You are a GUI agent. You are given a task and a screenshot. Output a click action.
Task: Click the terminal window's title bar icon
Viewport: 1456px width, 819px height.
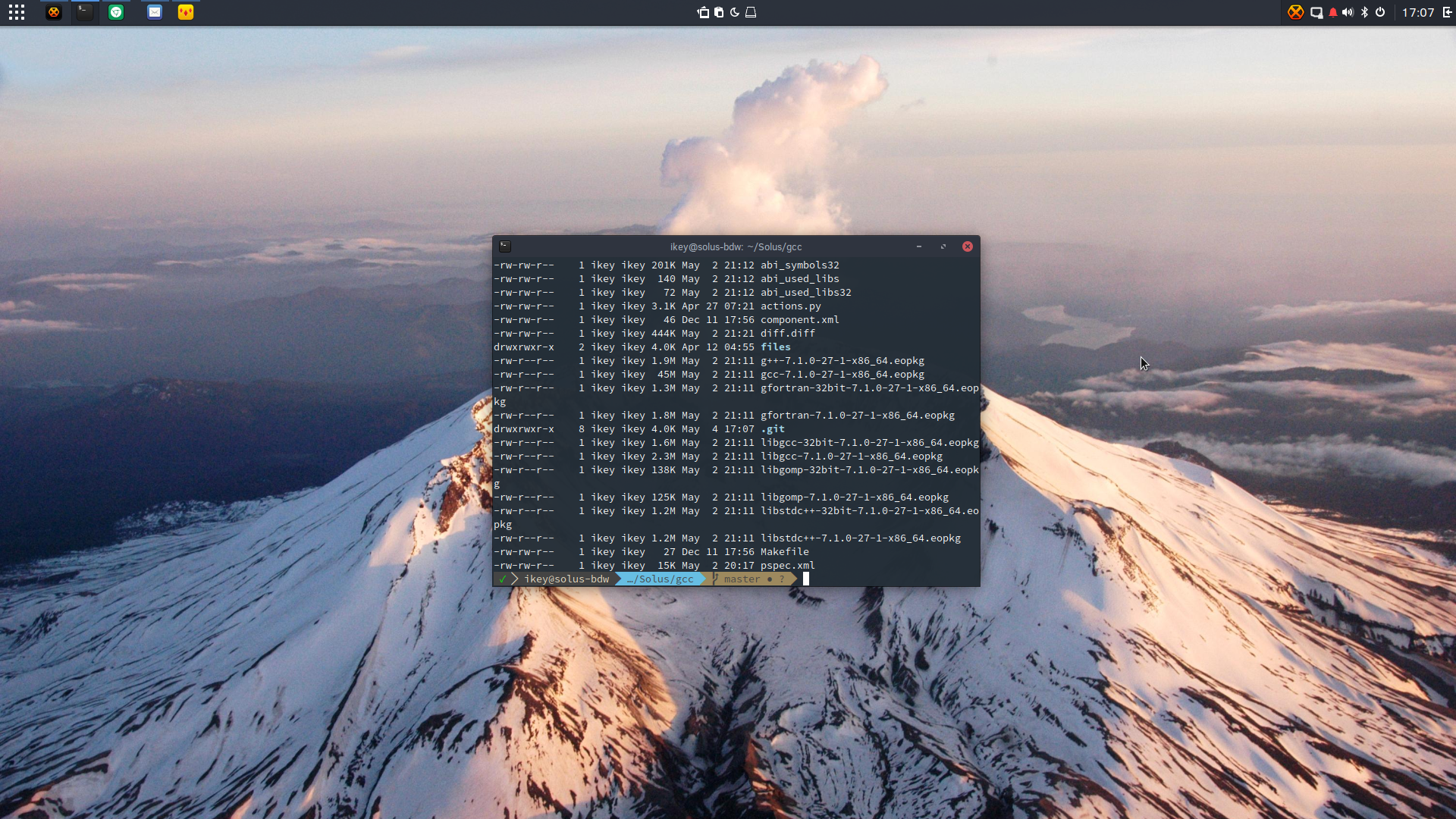click(505, 246)
